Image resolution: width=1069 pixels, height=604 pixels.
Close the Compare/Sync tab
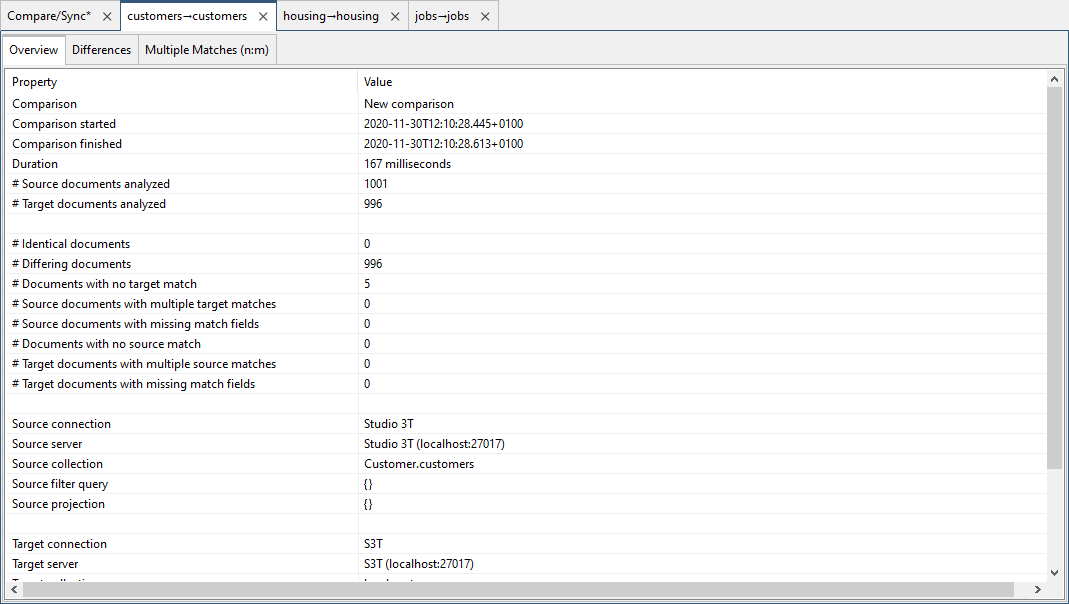(x=107, y=15)
